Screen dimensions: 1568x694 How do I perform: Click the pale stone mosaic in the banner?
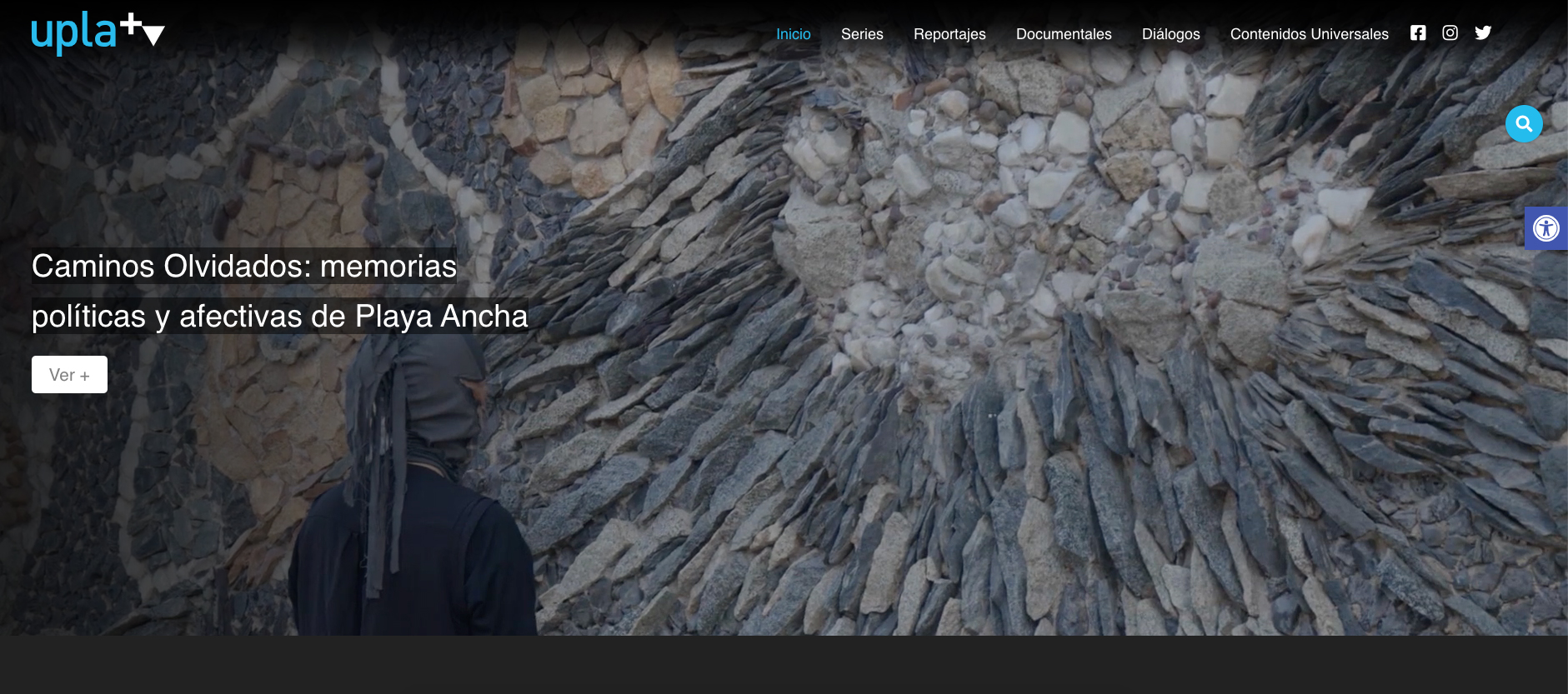(x=1000, y=208)
